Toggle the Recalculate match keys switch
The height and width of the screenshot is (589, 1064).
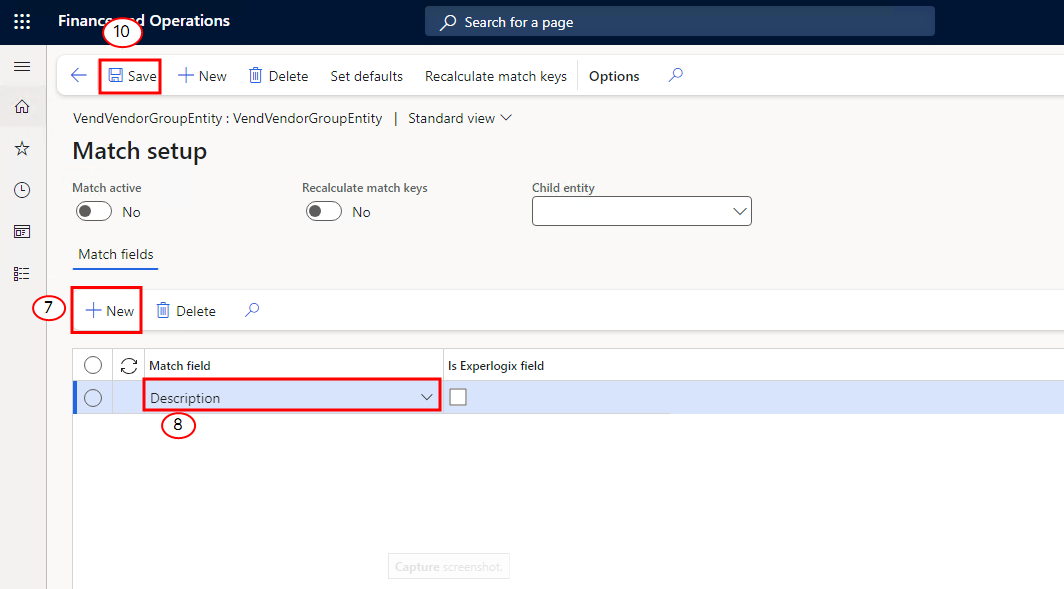324,212
